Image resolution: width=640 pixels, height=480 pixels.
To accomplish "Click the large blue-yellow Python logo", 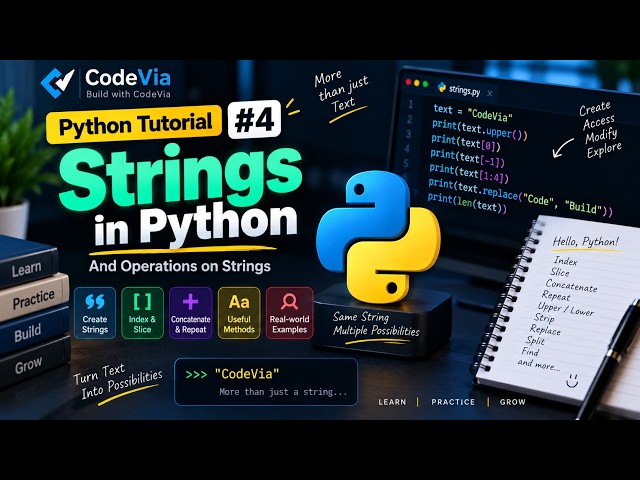I will (378, 238).
